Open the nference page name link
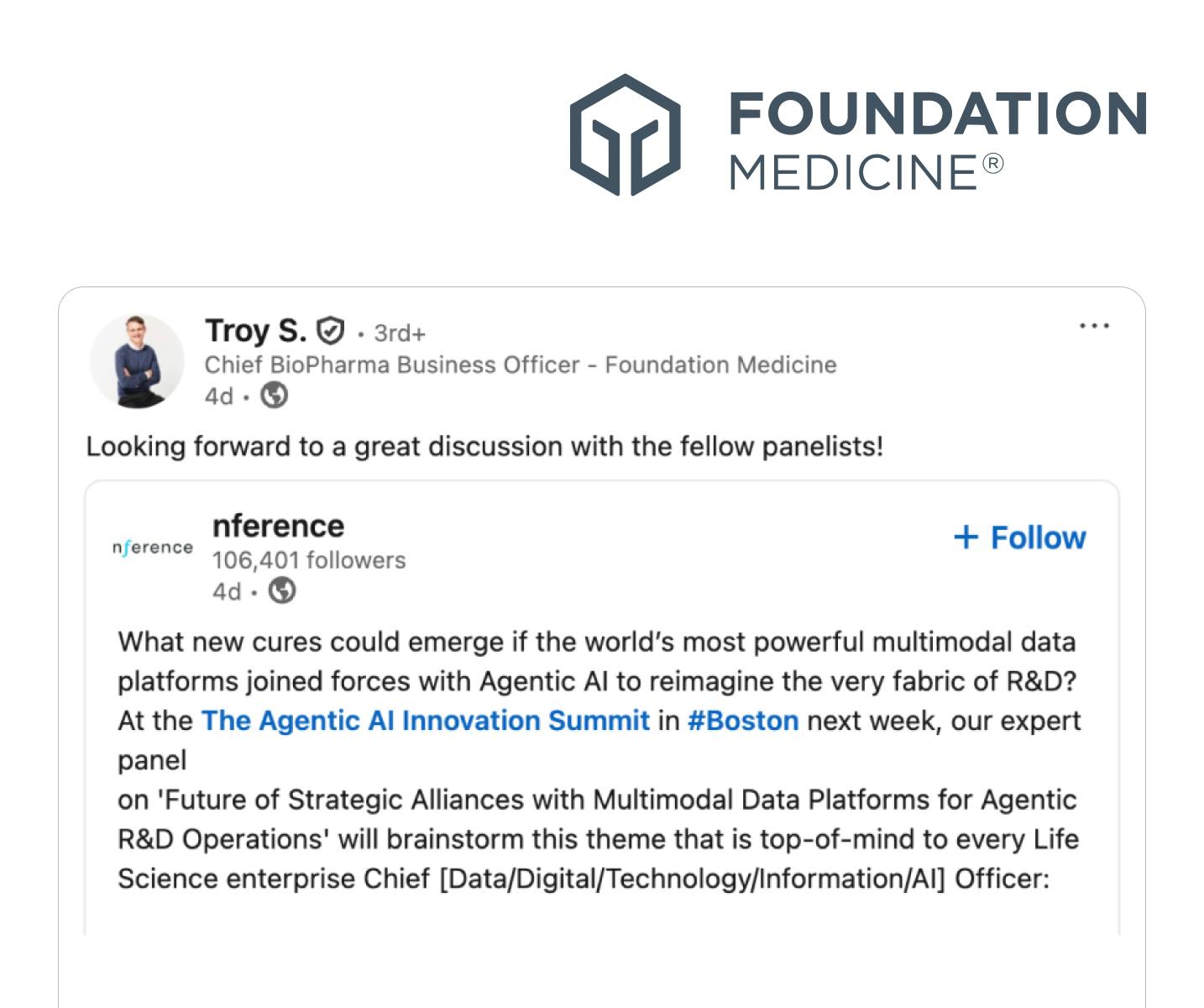The image size is (1204, 1008). click(278, 526)
